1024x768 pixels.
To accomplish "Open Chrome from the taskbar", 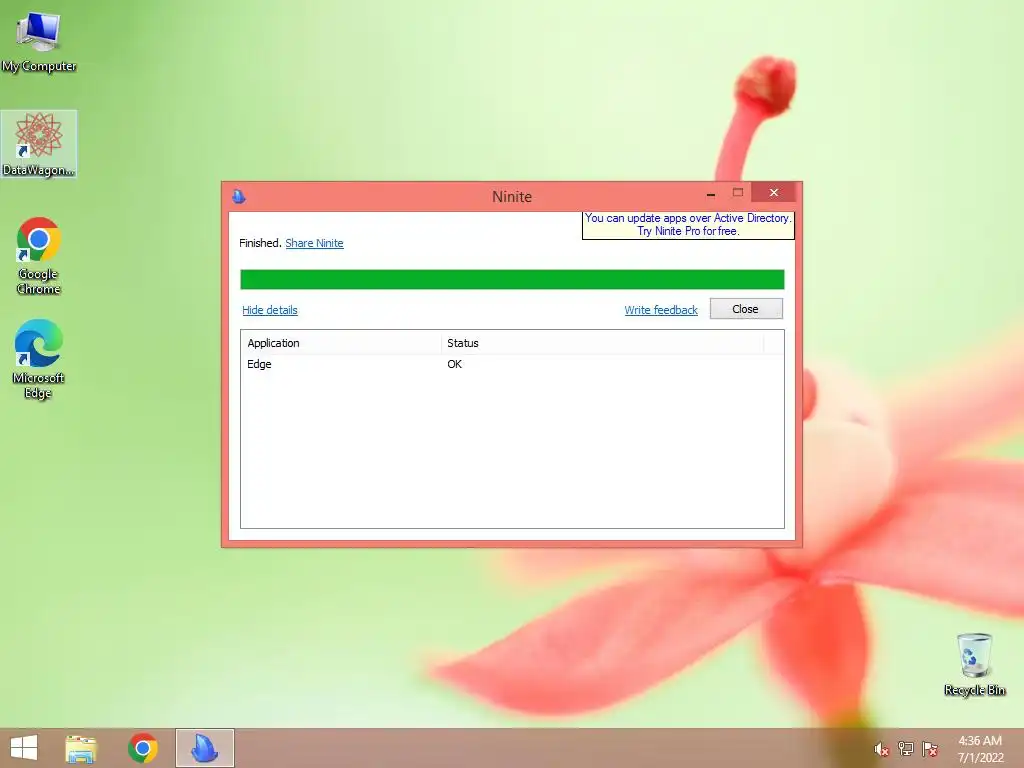I will pyautogui.click(x=142, y=748).
